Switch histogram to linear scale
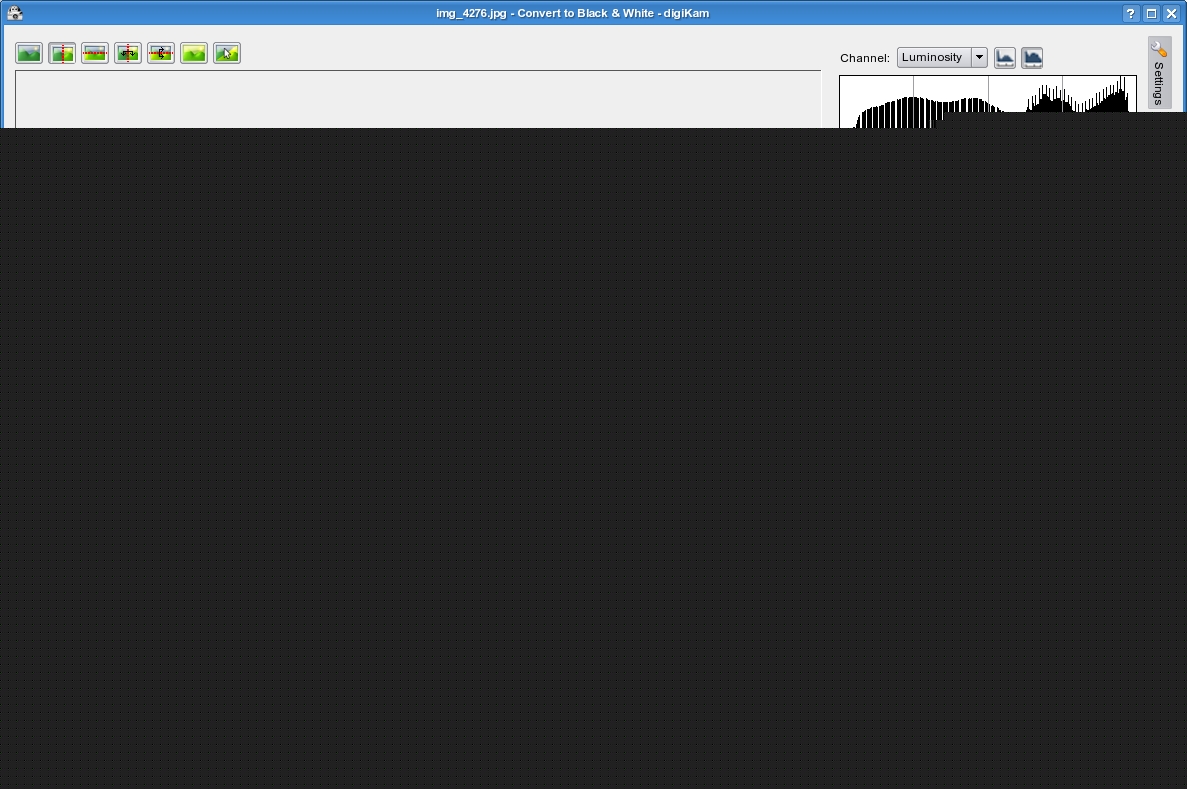The height and width of the screenshot is (789, 1187). click(1004, 58)
